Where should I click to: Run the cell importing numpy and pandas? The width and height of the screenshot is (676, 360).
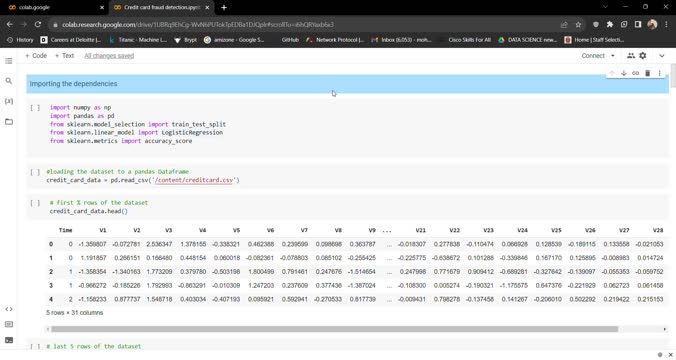click(35, 107)
